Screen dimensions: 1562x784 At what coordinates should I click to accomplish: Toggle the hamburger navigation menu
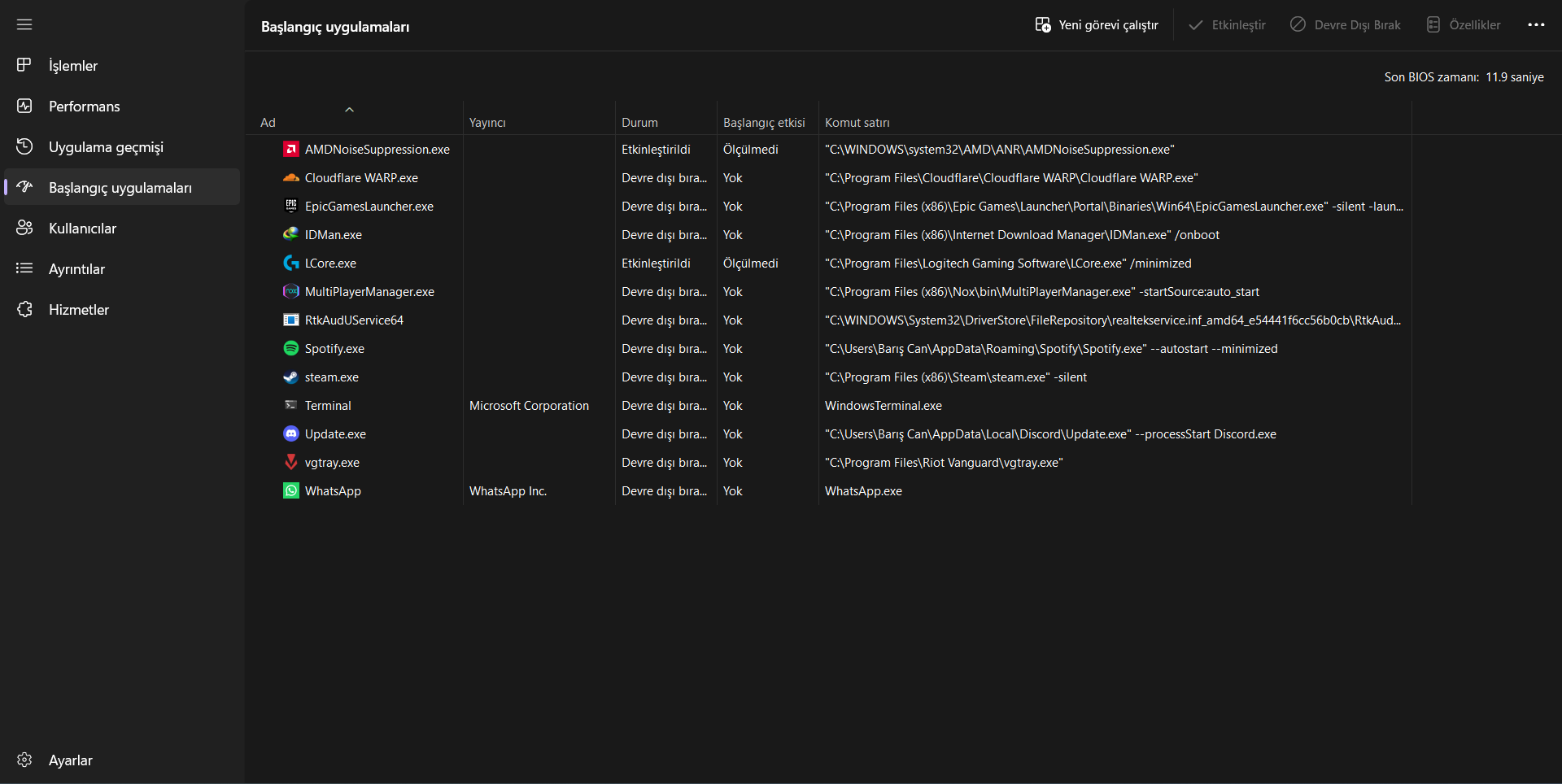(24, 24)
